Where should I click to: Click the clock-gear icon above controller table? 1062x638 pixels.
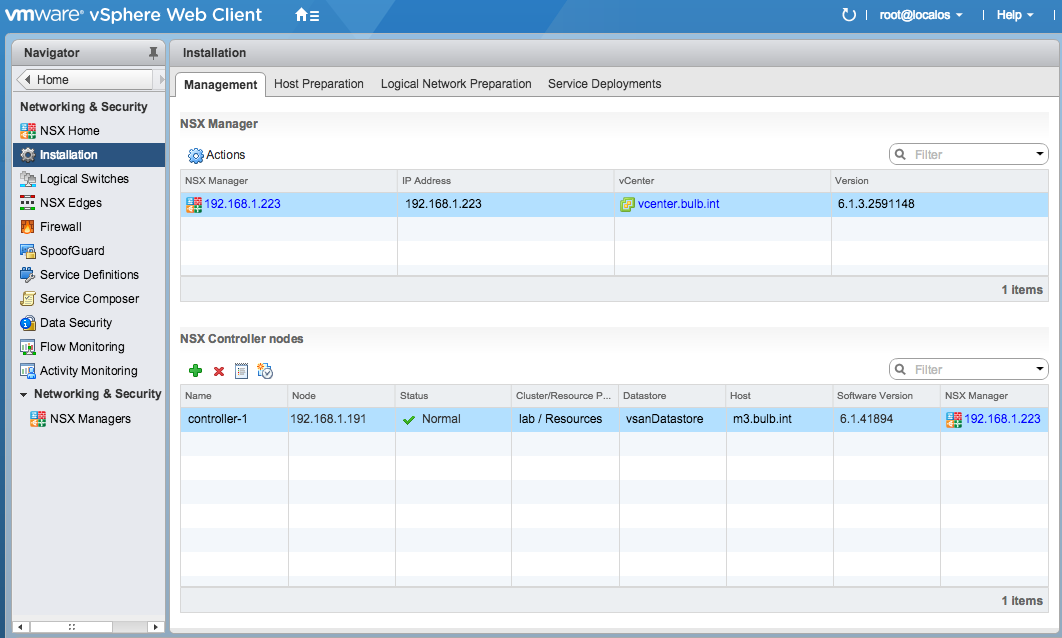265,370
